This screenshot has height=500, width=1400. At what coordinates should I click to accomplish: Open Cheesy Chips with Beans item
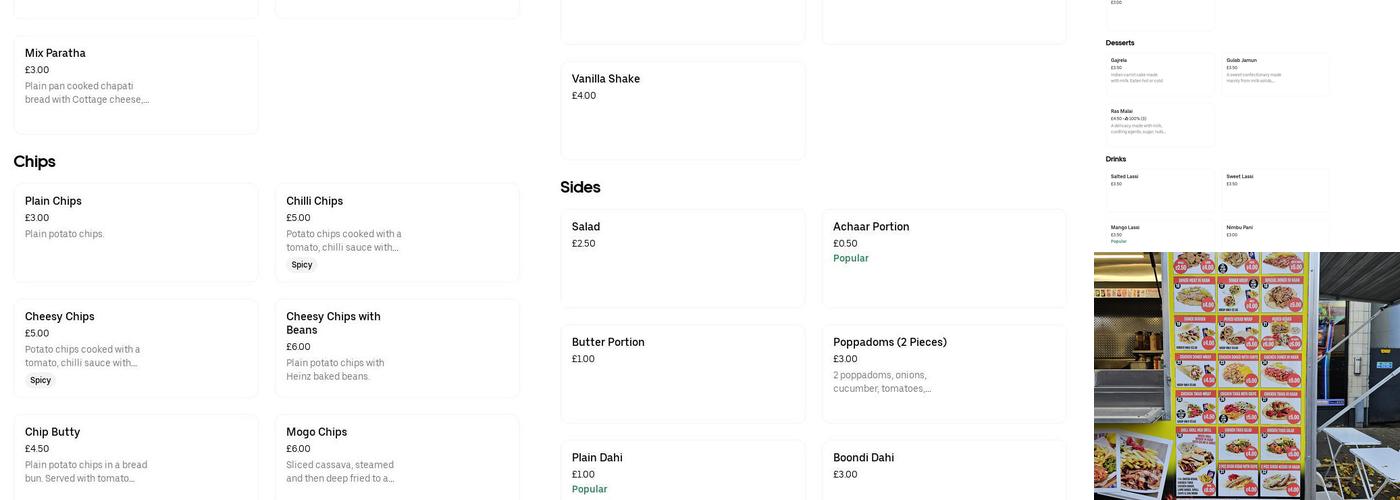pos(397,347)
